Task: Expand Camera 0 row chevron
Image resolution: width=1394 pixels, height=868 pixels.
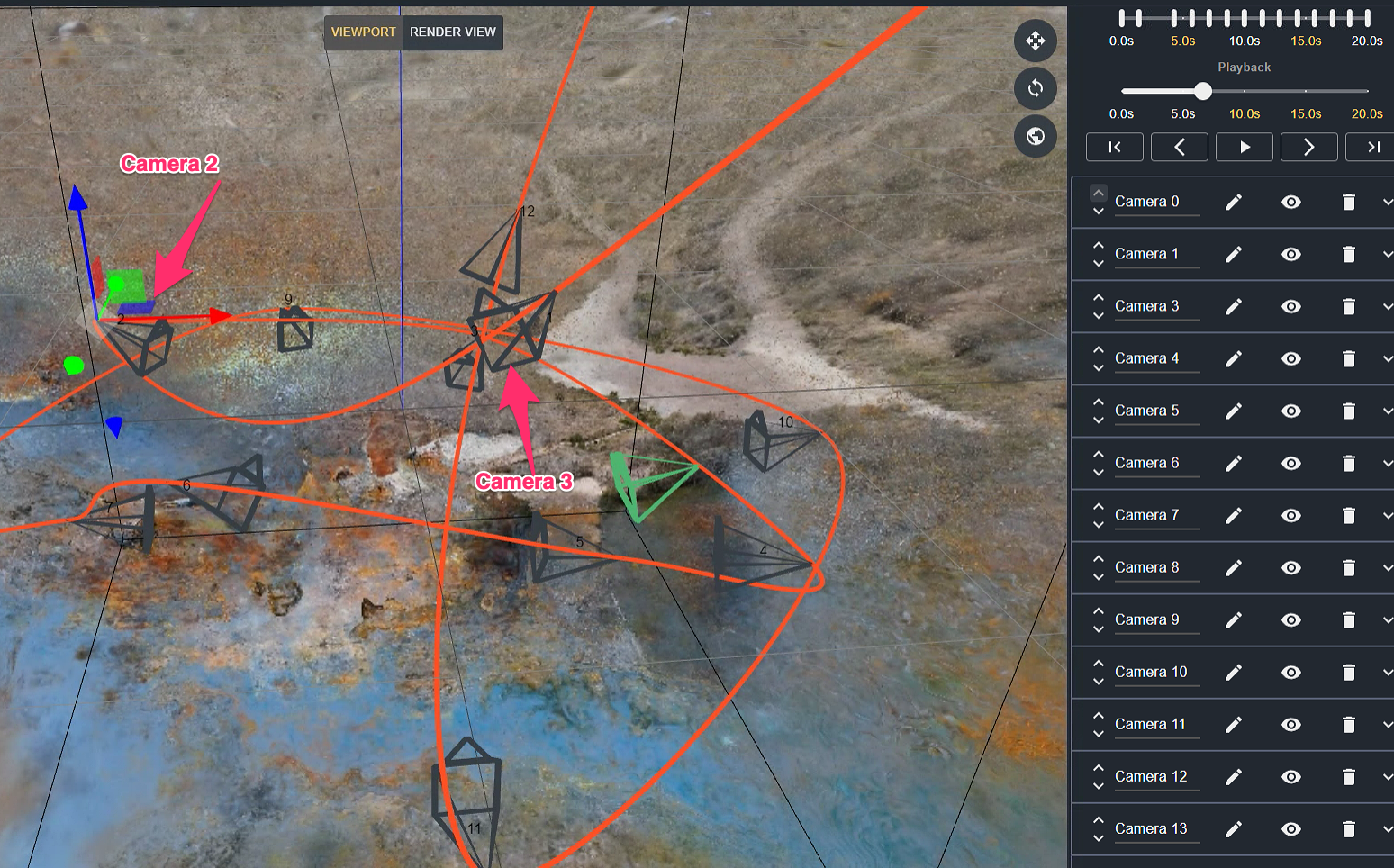Action: click(1388, 202)
